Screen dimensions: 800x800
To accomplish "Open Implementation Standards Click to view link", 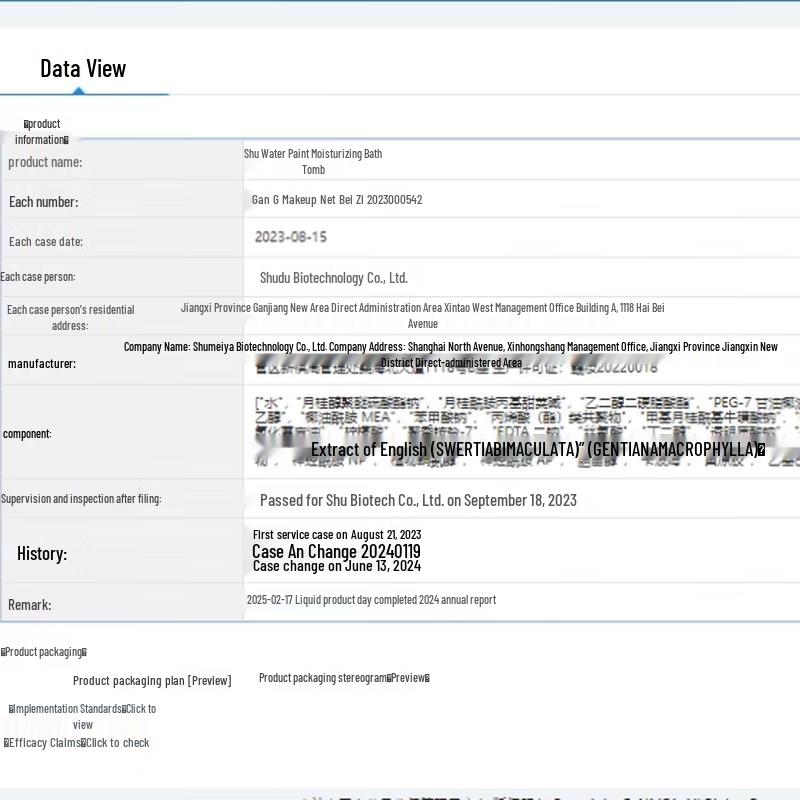I will (82, 716).
